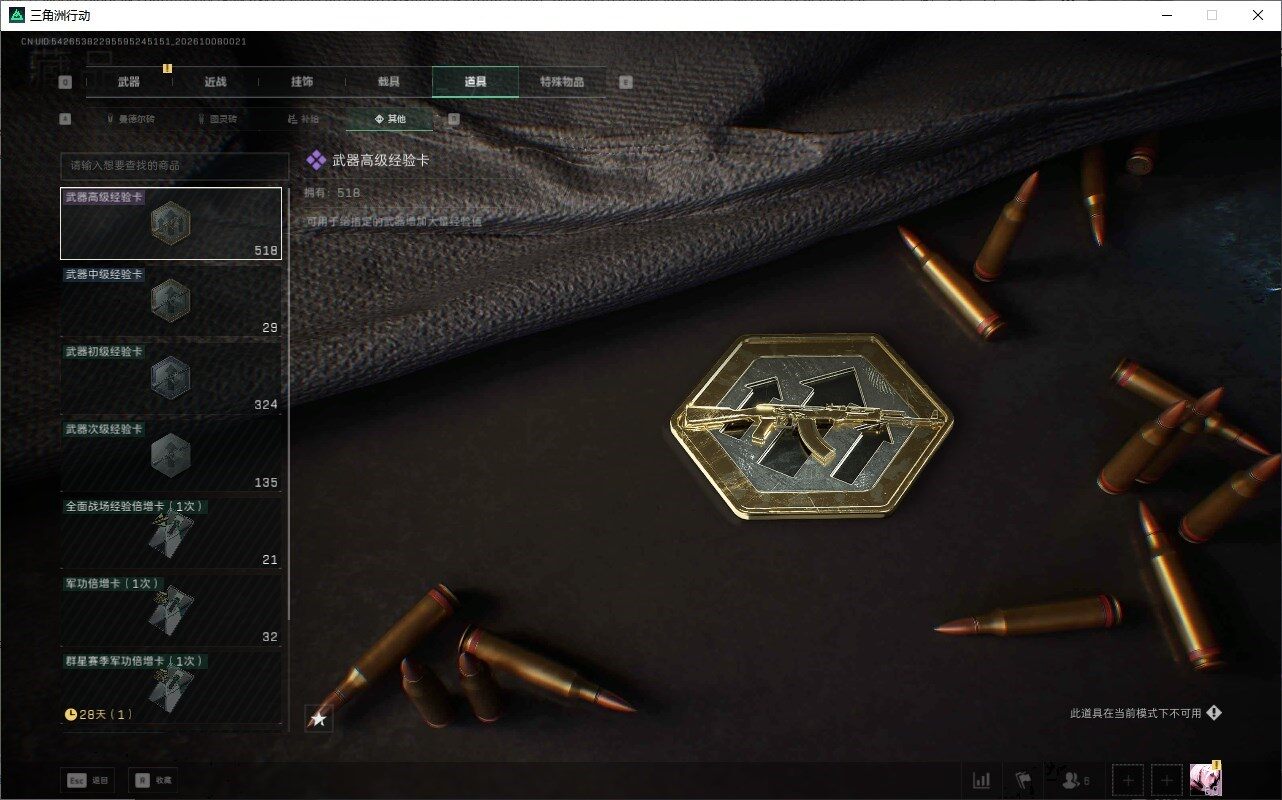The width and height of the screenshot is (1282, 800).
Task: Open the 载具 tab
Action: point(389,82)
